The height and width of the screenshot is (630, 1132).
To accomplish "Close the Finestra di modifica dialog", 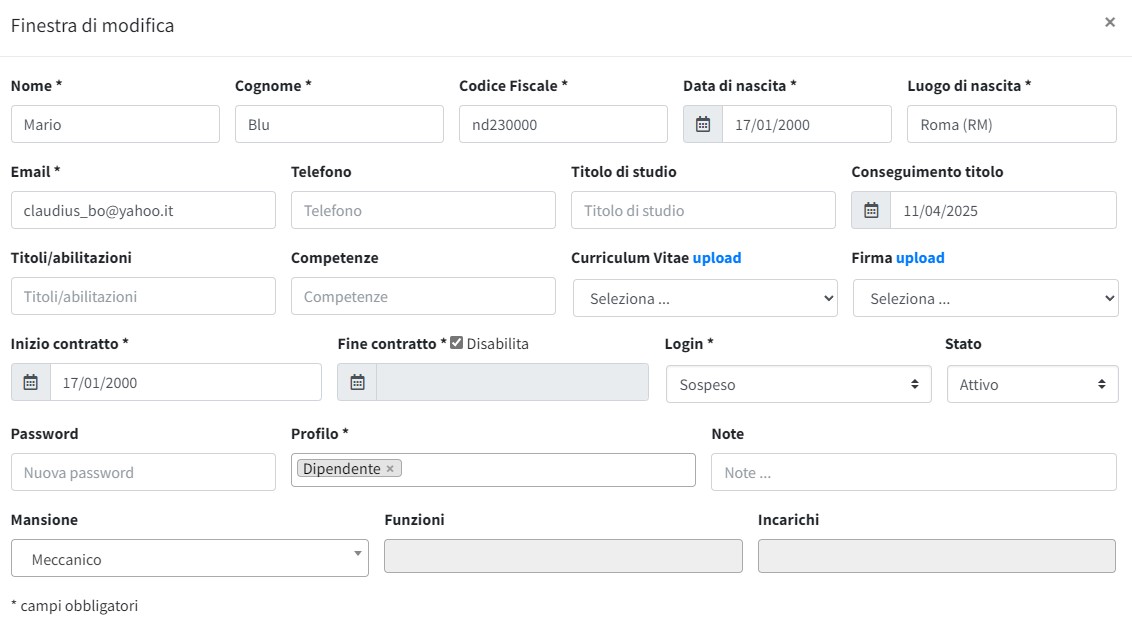I will click(1109, 22).
